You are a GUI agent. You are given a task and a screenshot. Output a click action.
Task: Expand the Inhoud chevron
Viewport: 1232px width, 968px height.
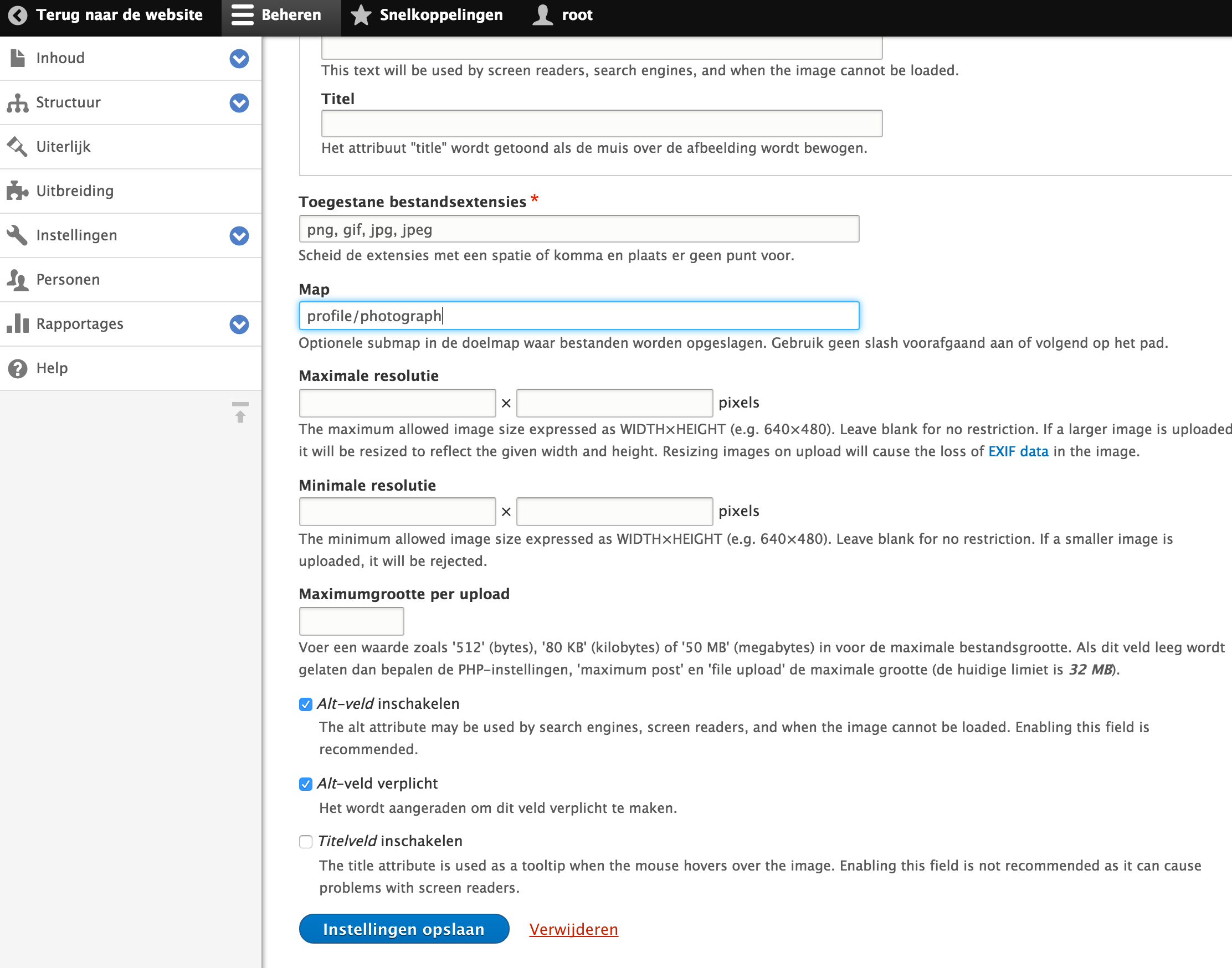click(x=239, y=58)
